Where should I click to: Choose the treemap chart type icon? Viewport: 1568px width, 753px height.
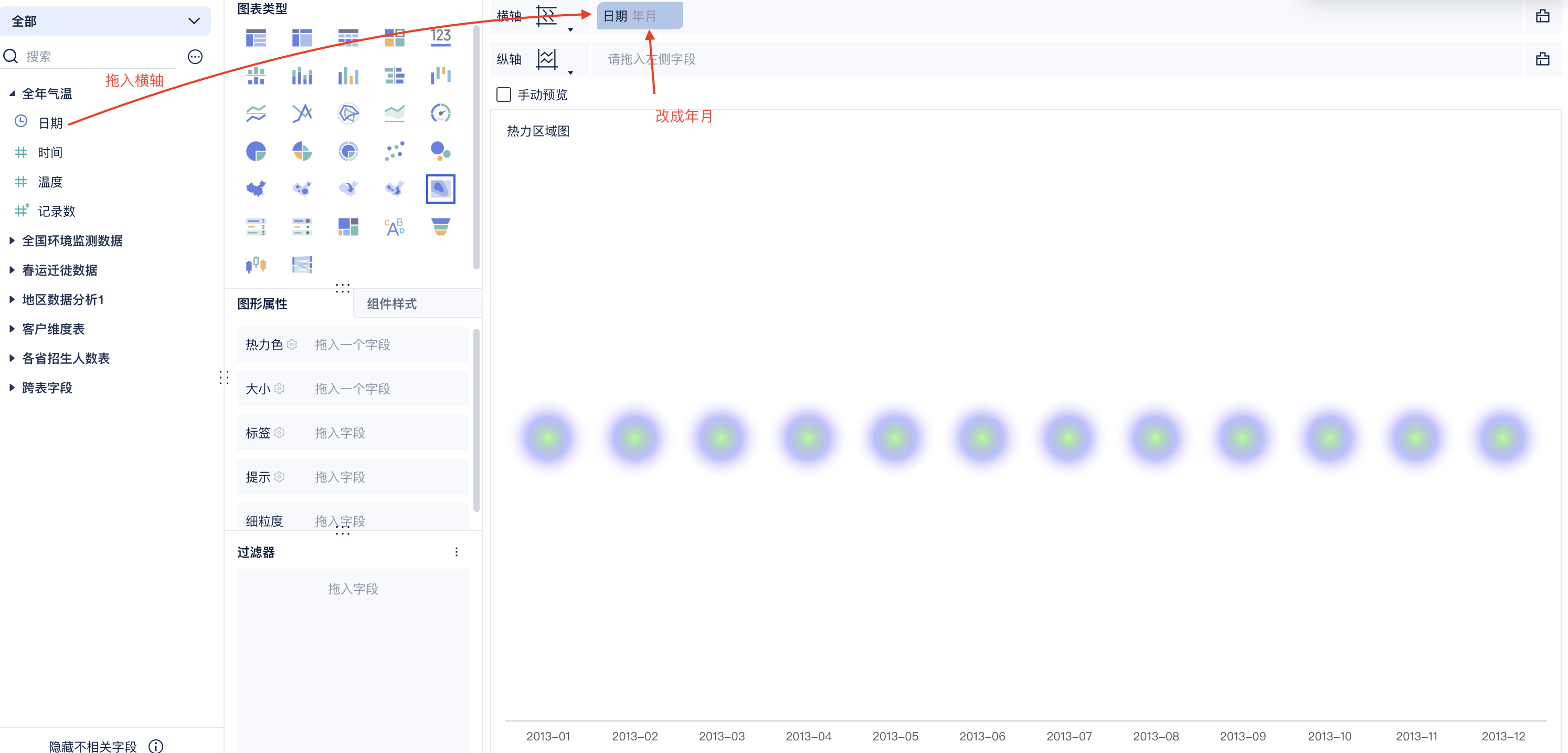pos(348,227)
